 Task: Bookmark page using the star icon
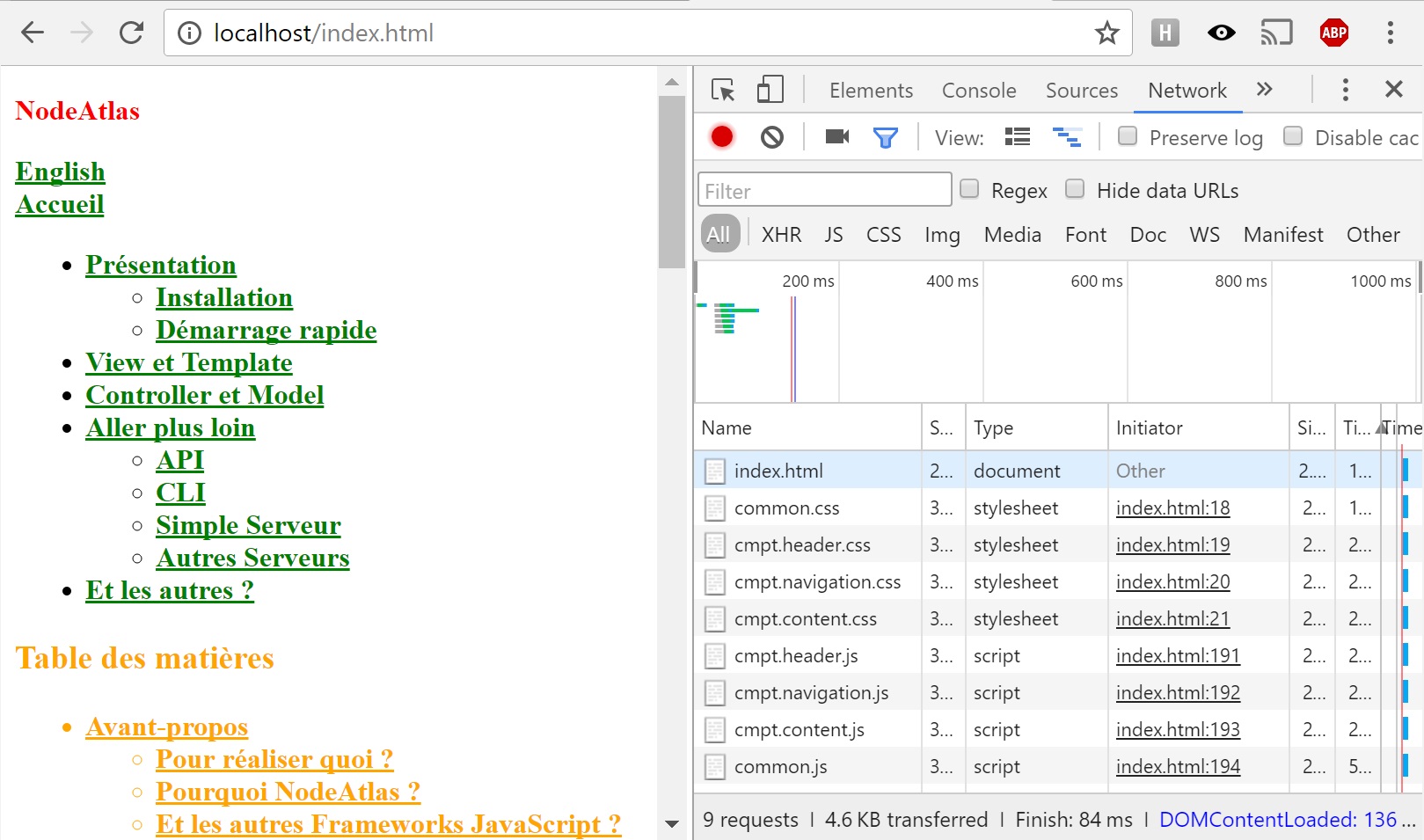(x=1106, y=33)
